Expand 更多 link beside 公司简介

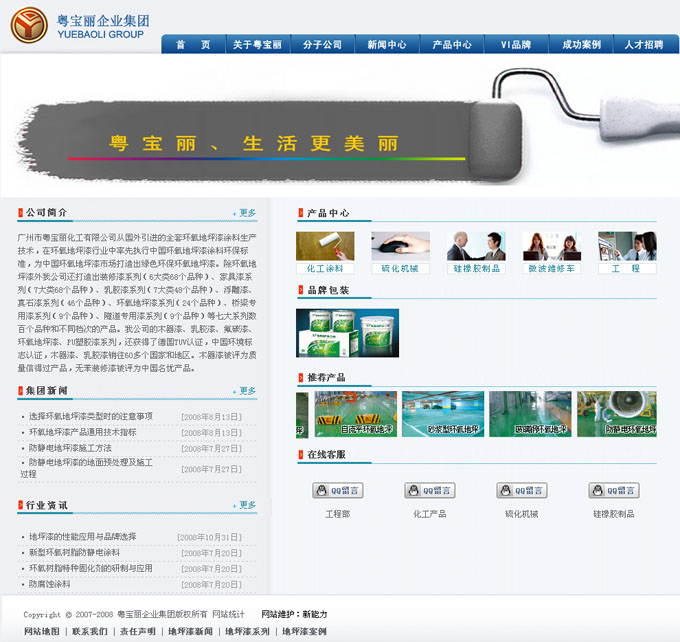[245, 213]
